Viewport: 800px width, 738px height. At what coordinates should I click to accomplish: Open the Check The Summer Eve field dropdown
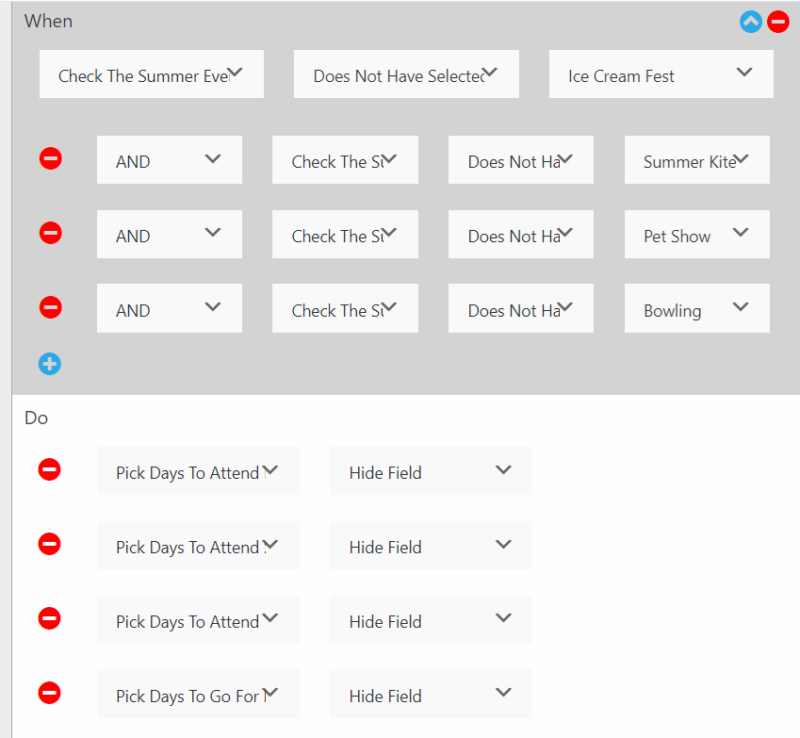click(x=150, y=73)
